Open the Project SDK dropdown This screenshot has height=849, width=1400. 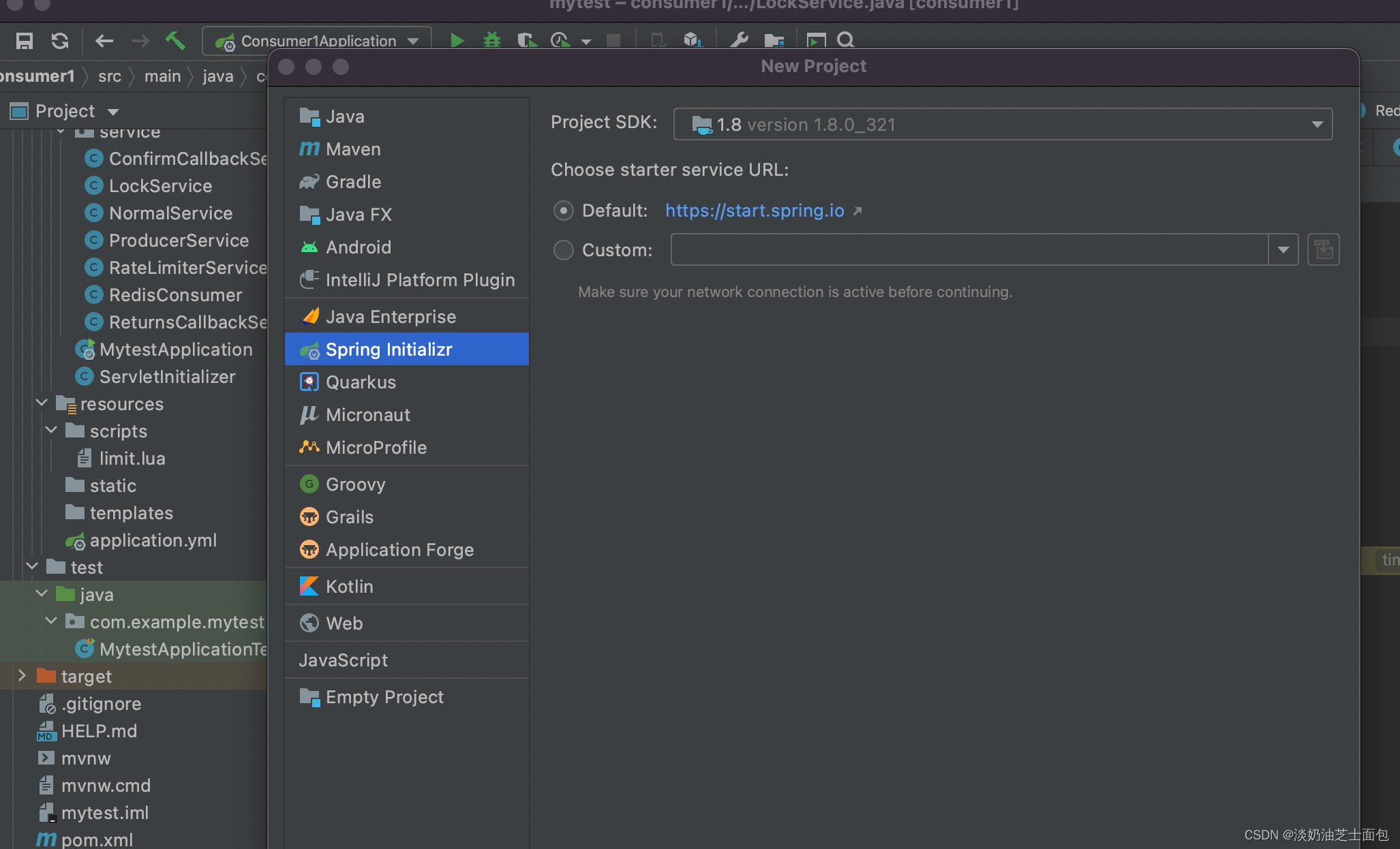click(1002, 124)
